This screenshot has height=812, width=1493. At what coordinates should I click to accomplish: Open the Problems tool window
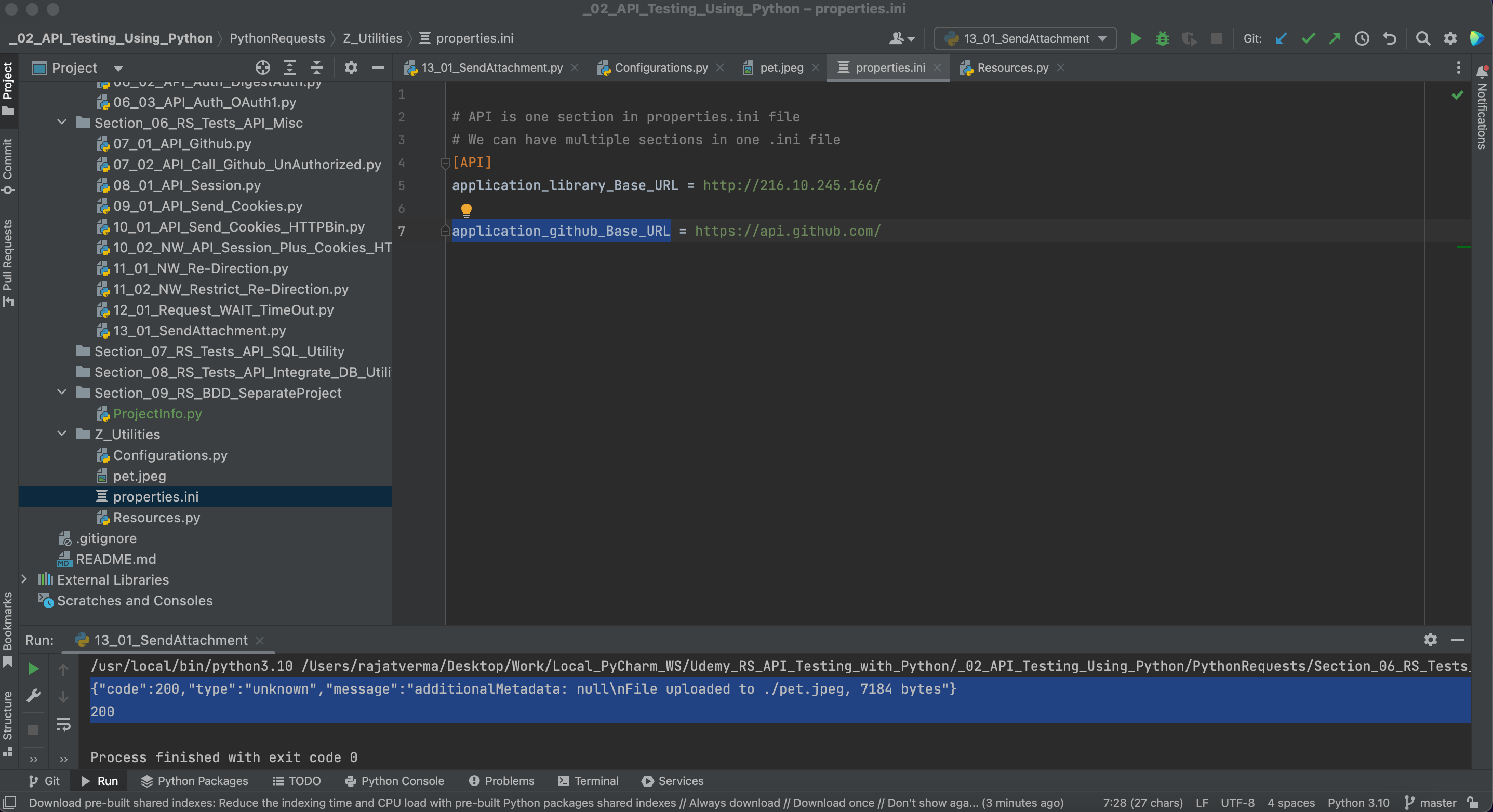coord(501,781)
